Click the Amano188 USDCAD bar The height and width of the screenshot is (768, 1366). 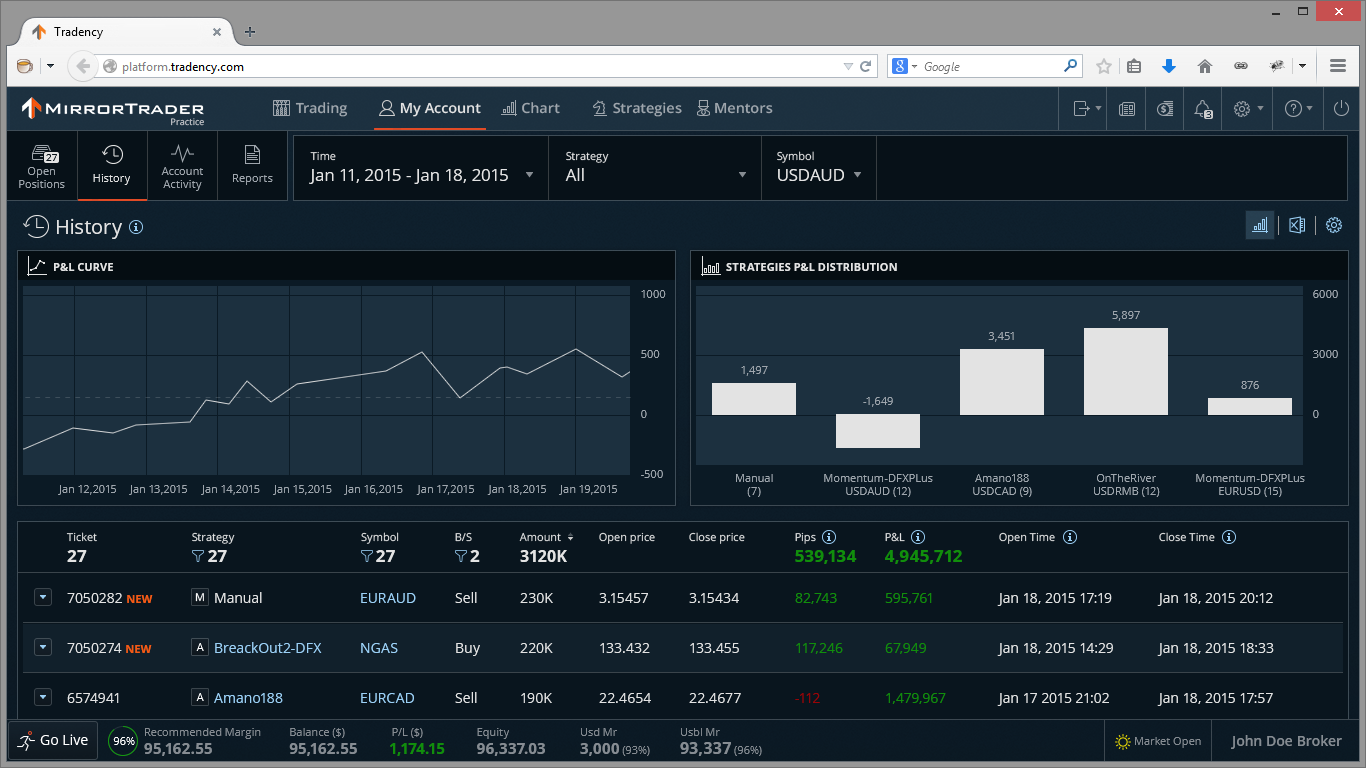pyautogui.click(x=1002, y=382)
